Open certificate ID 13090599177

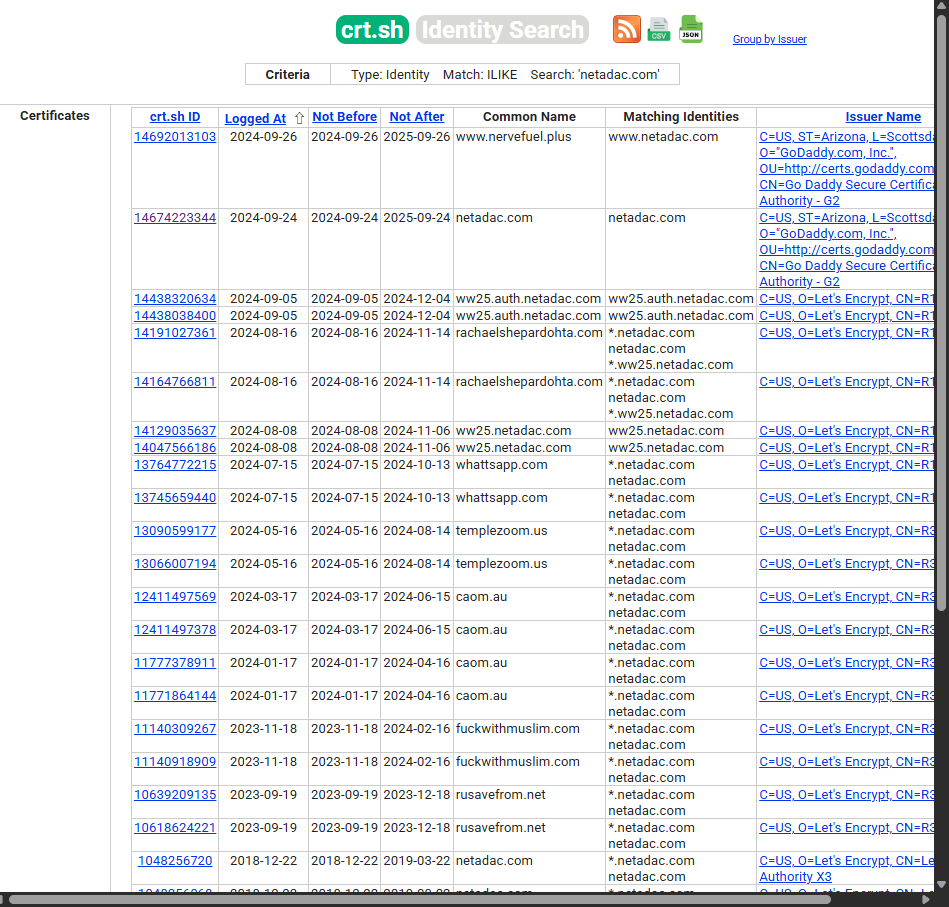(x=175, y=531)
